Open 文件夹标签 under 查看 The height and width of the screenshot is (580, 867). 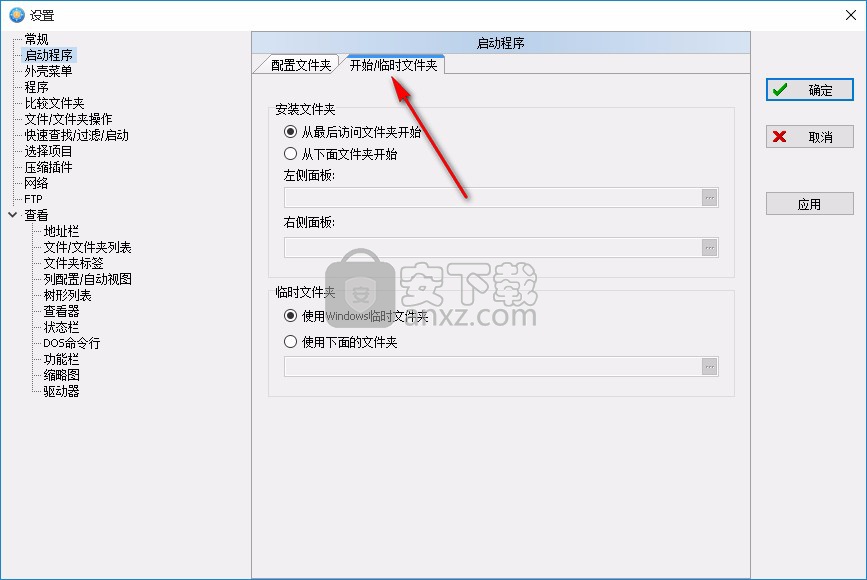74,263
